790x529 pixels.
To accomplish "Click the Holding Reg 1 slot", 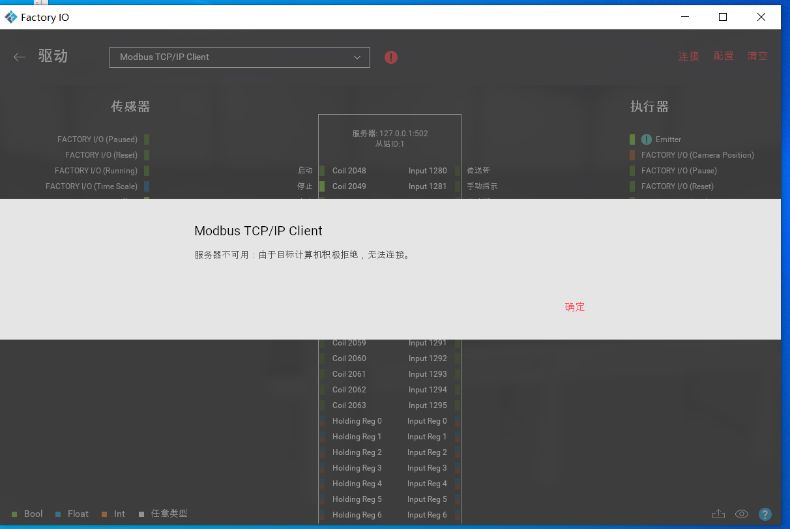I will pos(357,437).
